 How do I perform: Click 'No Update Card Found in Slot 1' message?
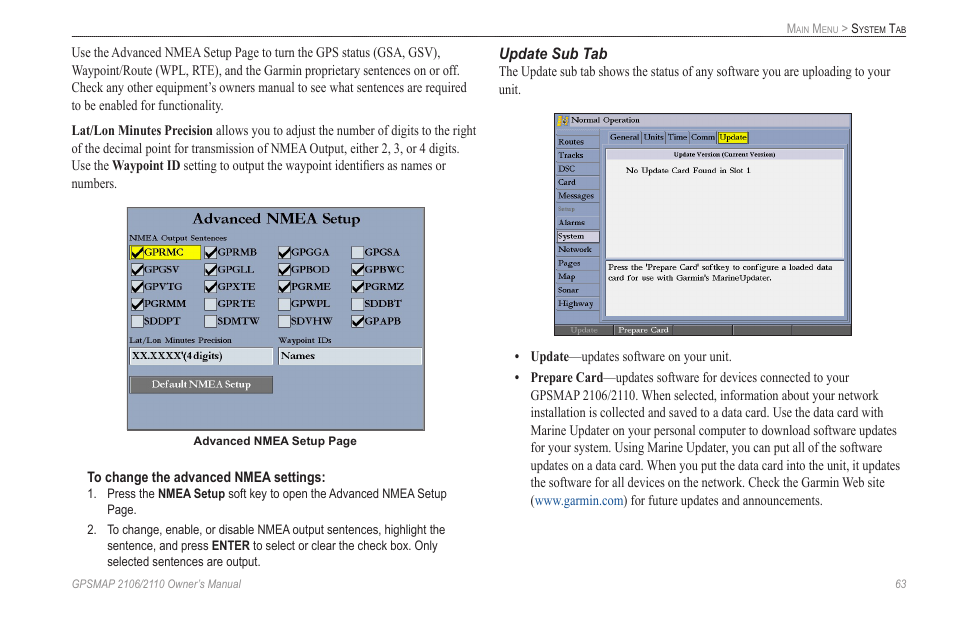[x=688, y=170]
